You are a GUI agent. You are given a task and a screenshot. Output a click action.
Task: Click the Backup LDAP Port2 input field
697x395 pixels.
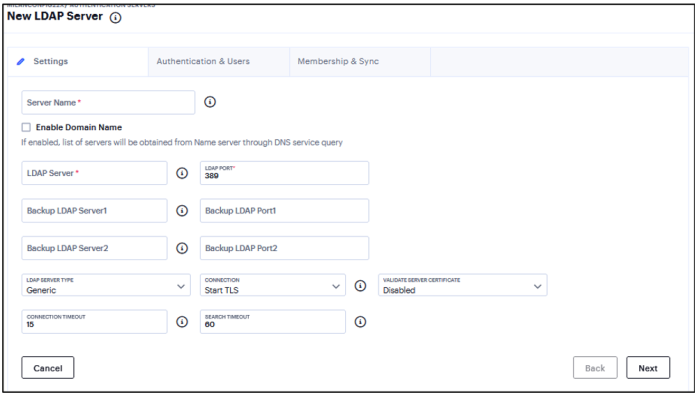284,248
